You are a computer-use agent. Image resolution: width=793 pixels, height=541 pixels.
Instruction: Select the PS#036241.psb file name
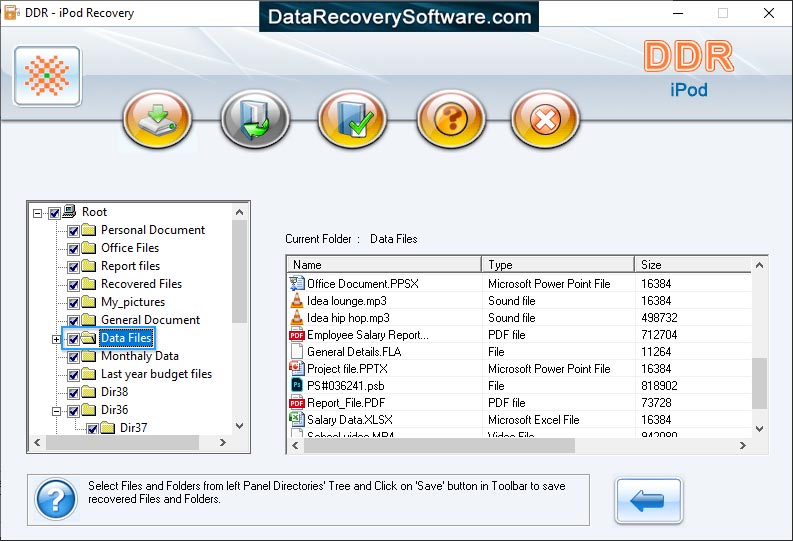pos(345,386)
